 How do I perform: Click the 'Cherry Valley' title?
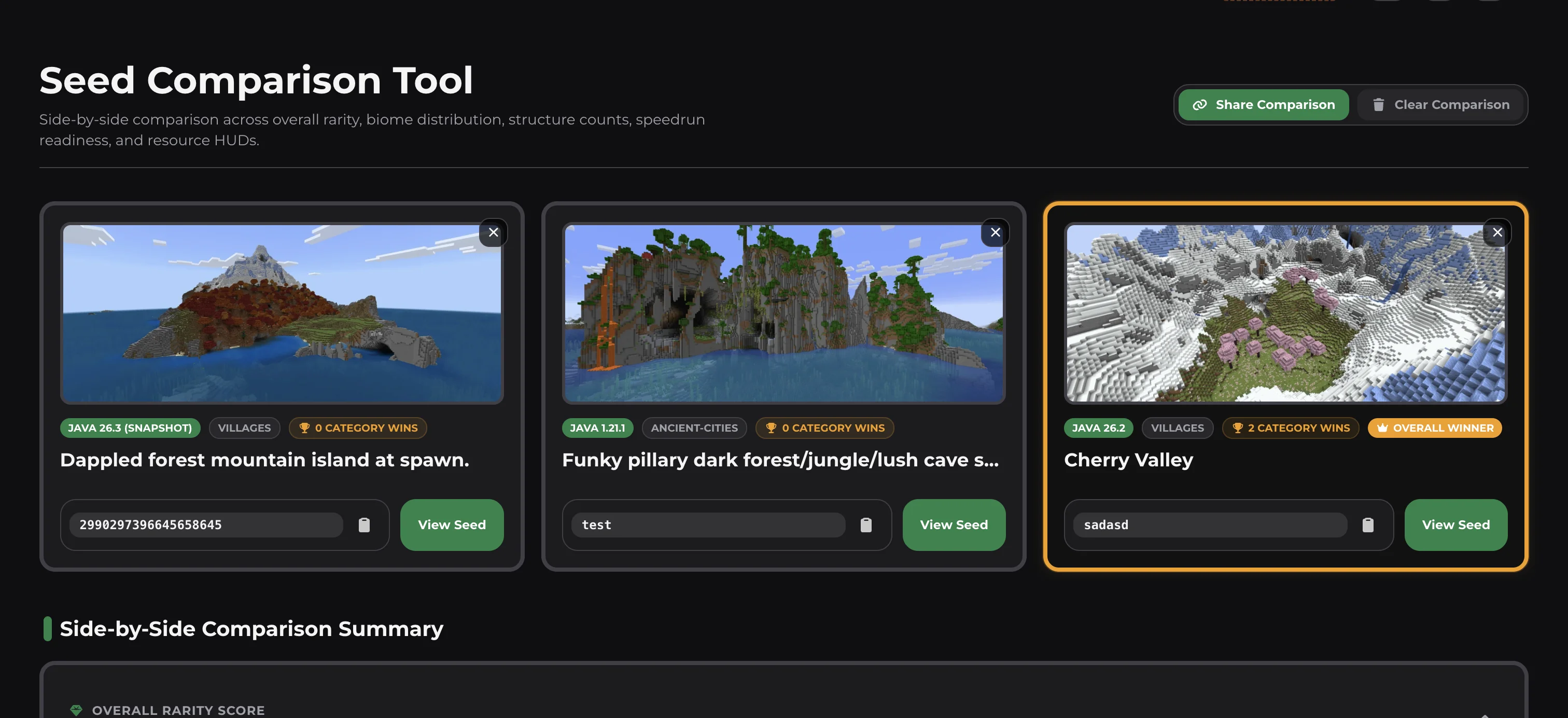[1128, 460]
